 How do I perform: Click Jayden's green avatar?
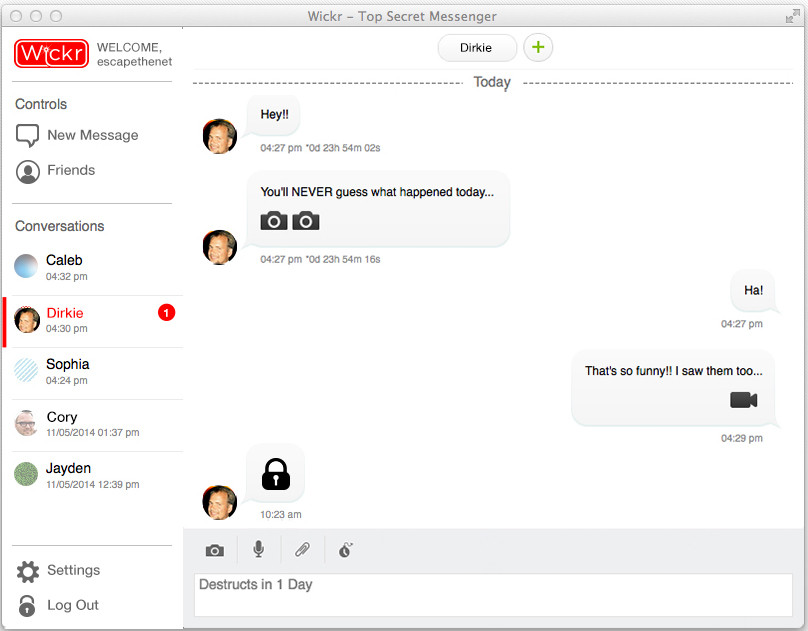click(26, 474)
